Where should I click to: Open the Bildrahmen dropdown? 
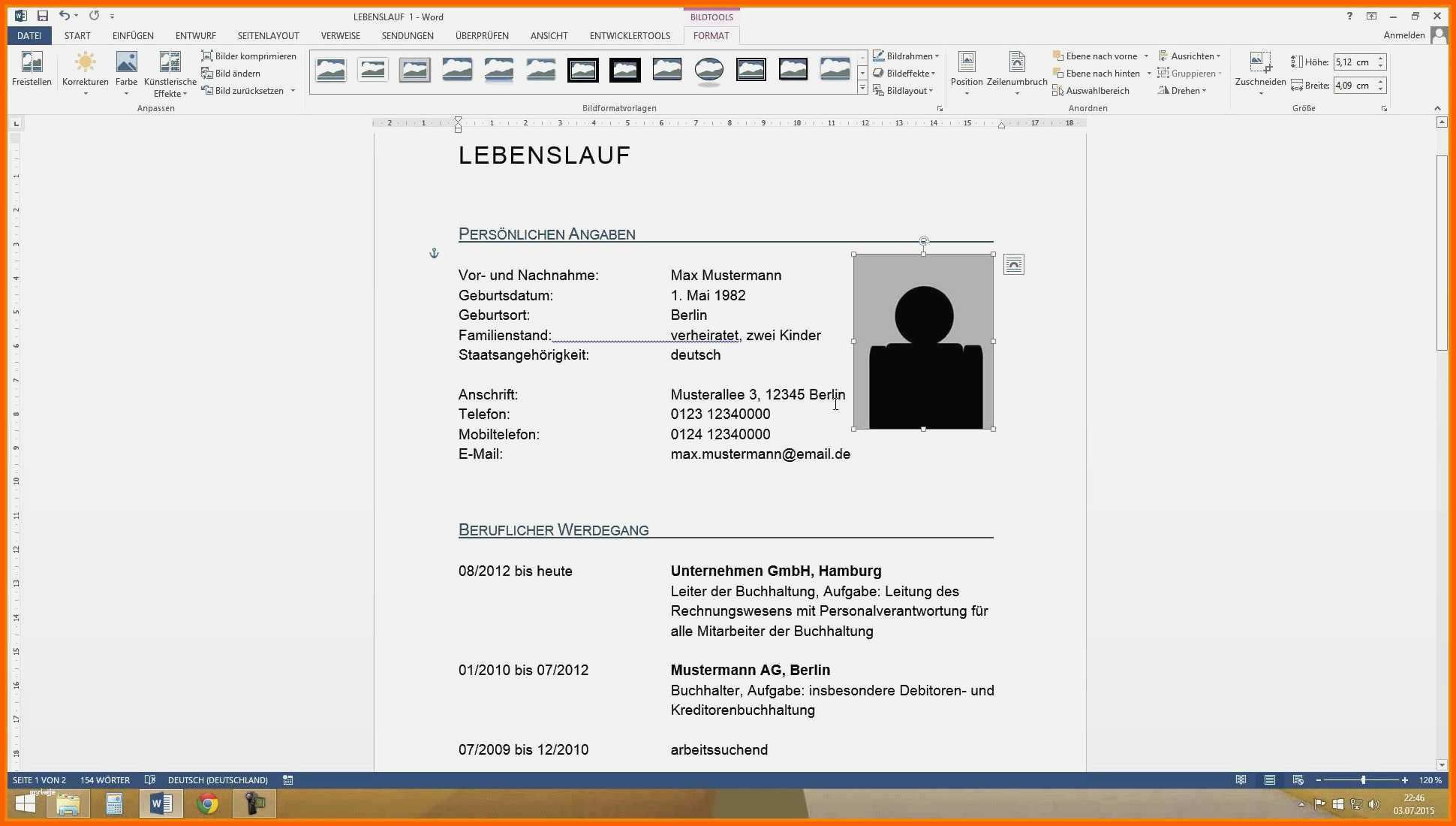[x=907, y=56]
